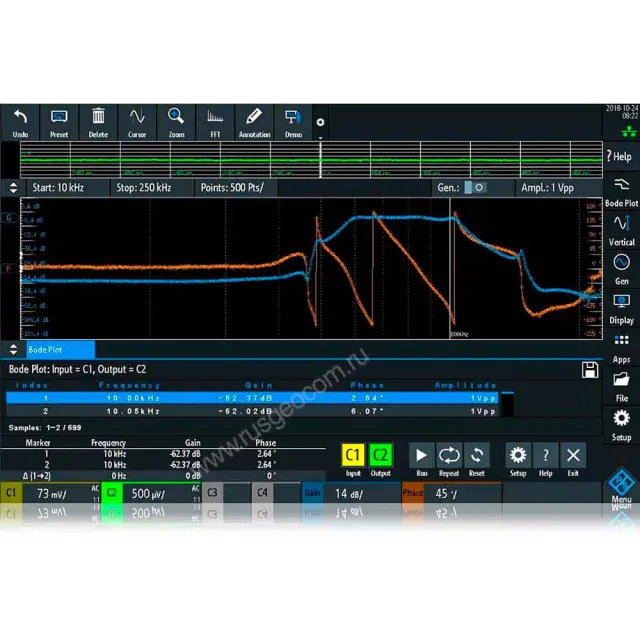Click the Undo icon in toolbar
The image size is (640, 640).
click(x=20, y=122)
